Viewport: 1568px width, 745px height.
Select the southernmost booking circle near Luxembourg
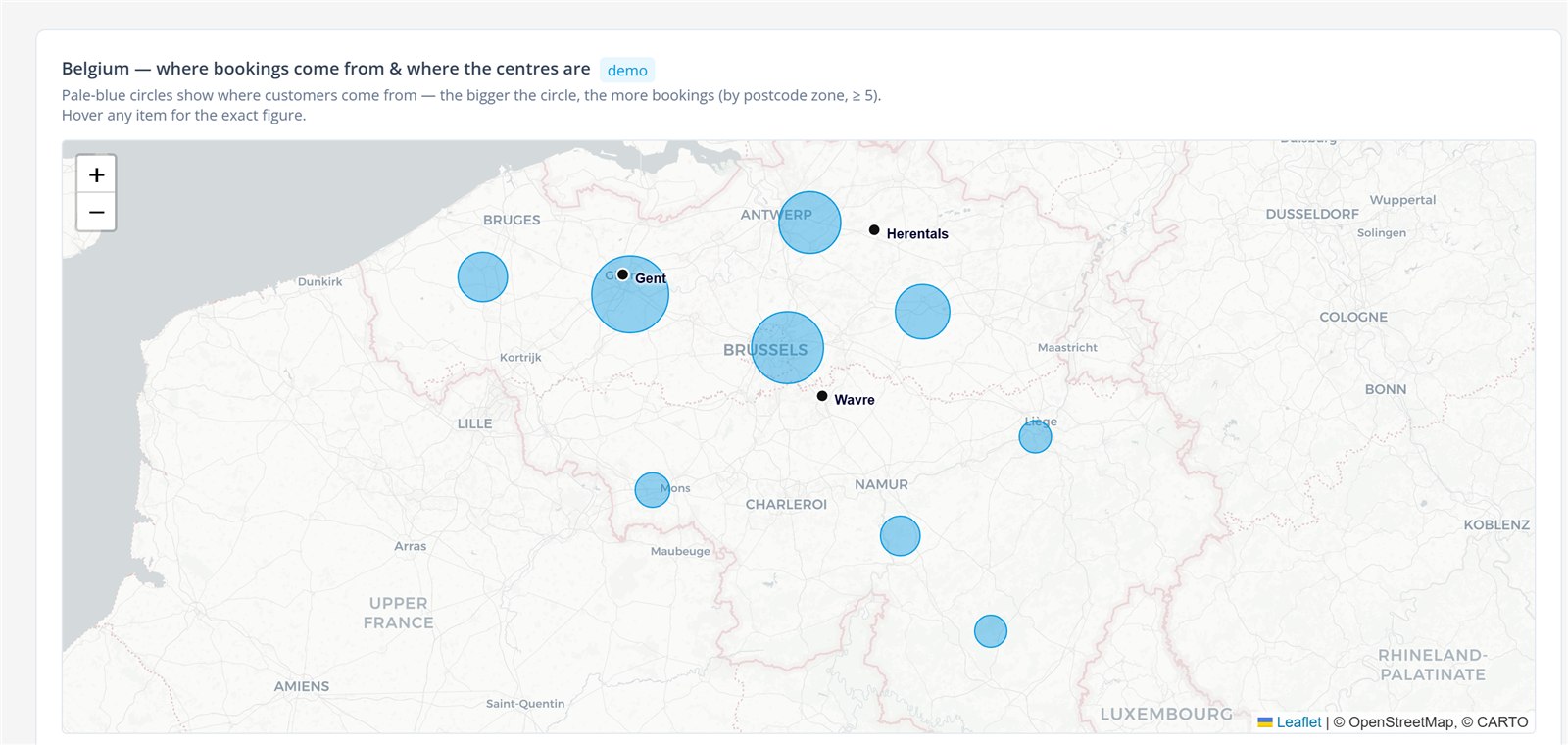991,631
